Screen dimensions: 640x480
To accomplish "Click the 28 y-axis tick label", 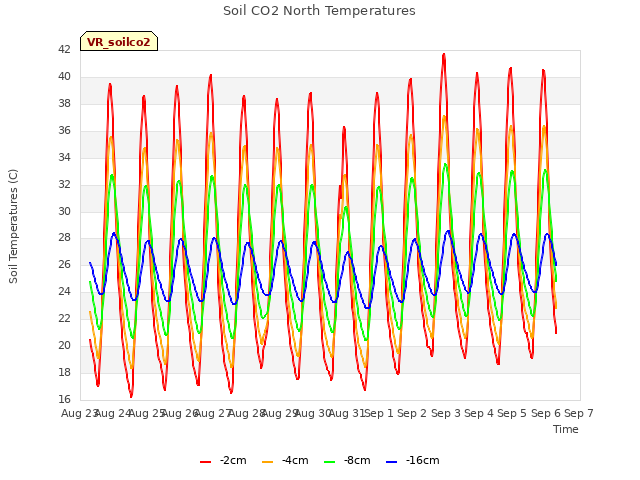I will [64, 238].
